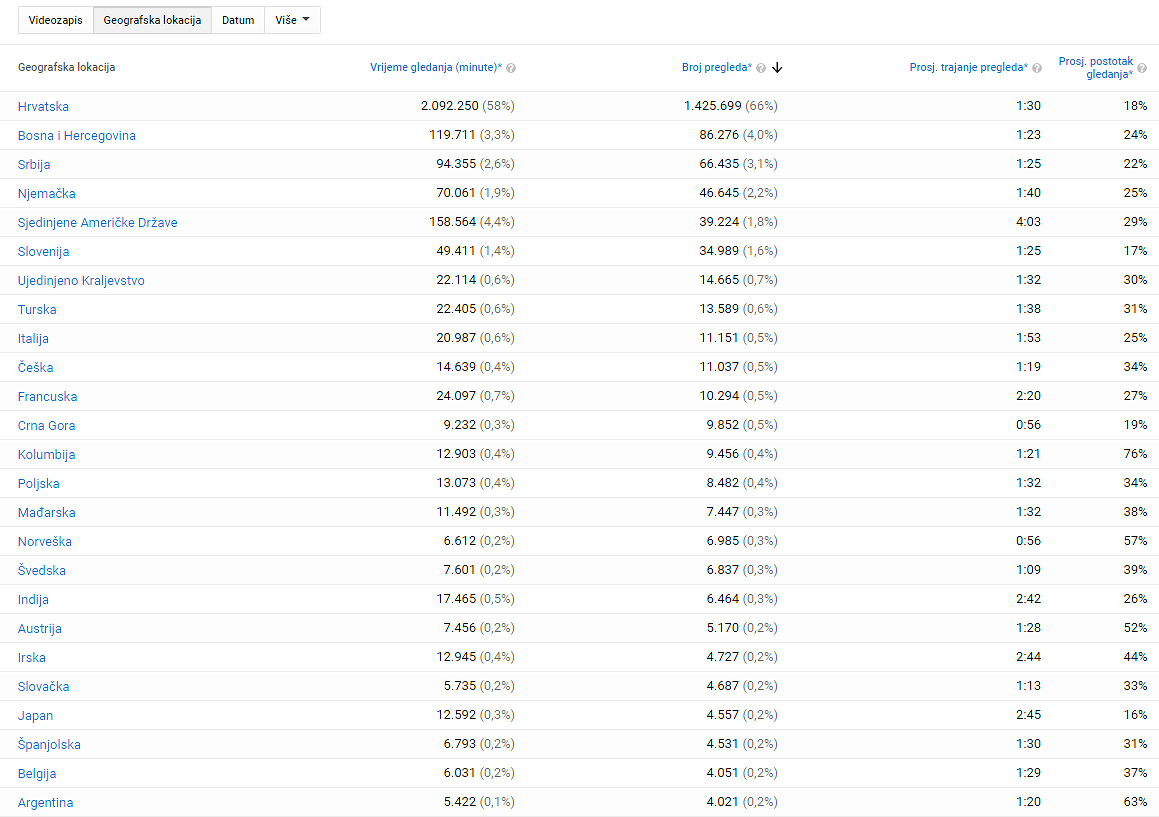This screenshot has width=1159, height=817.
Task: Switch to the Videozapis tab
Action: [56, 20]
